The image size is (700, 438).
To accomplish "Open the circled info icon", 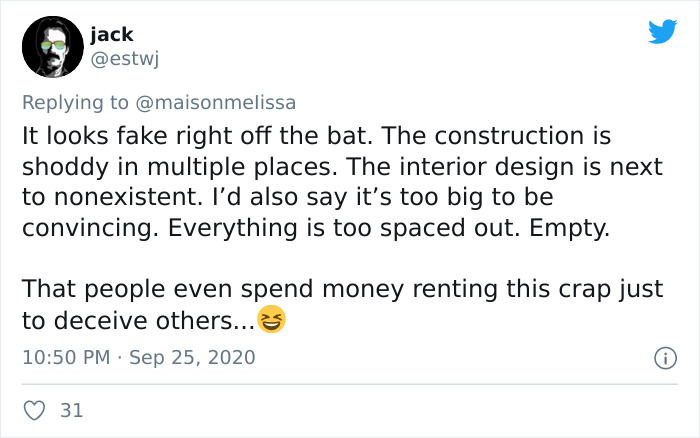I will coord(662,357).
